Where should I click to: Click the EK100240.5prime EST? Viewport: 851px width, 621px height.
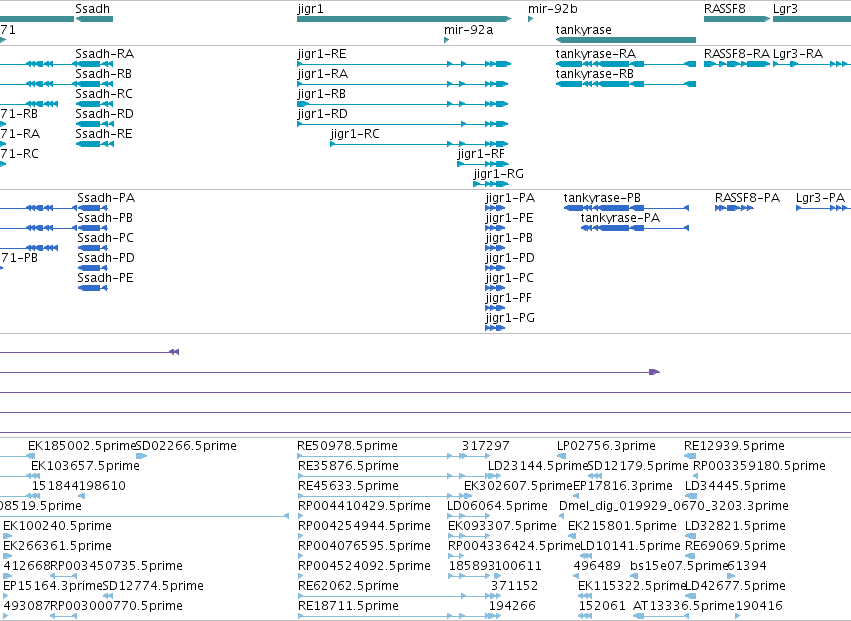(x=7, y=536)
